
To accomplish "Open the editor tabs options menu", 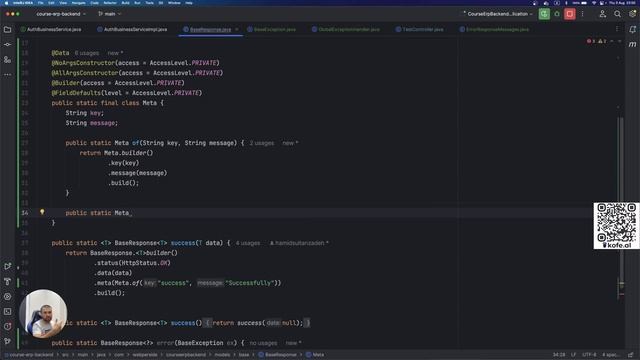I will pyautogui.click(x=617, y=29).
